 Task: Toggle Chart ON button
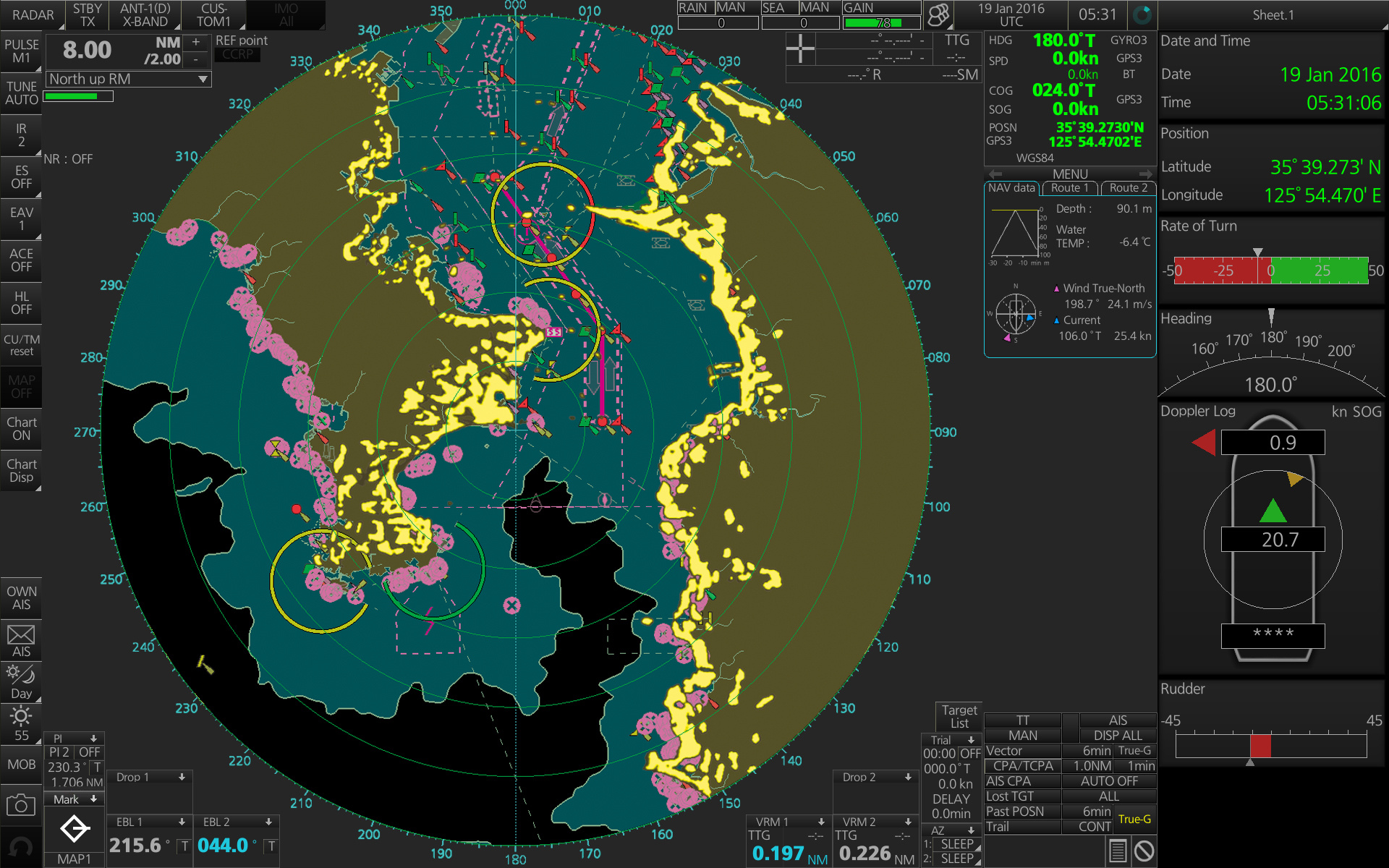[x=21, y=428]
